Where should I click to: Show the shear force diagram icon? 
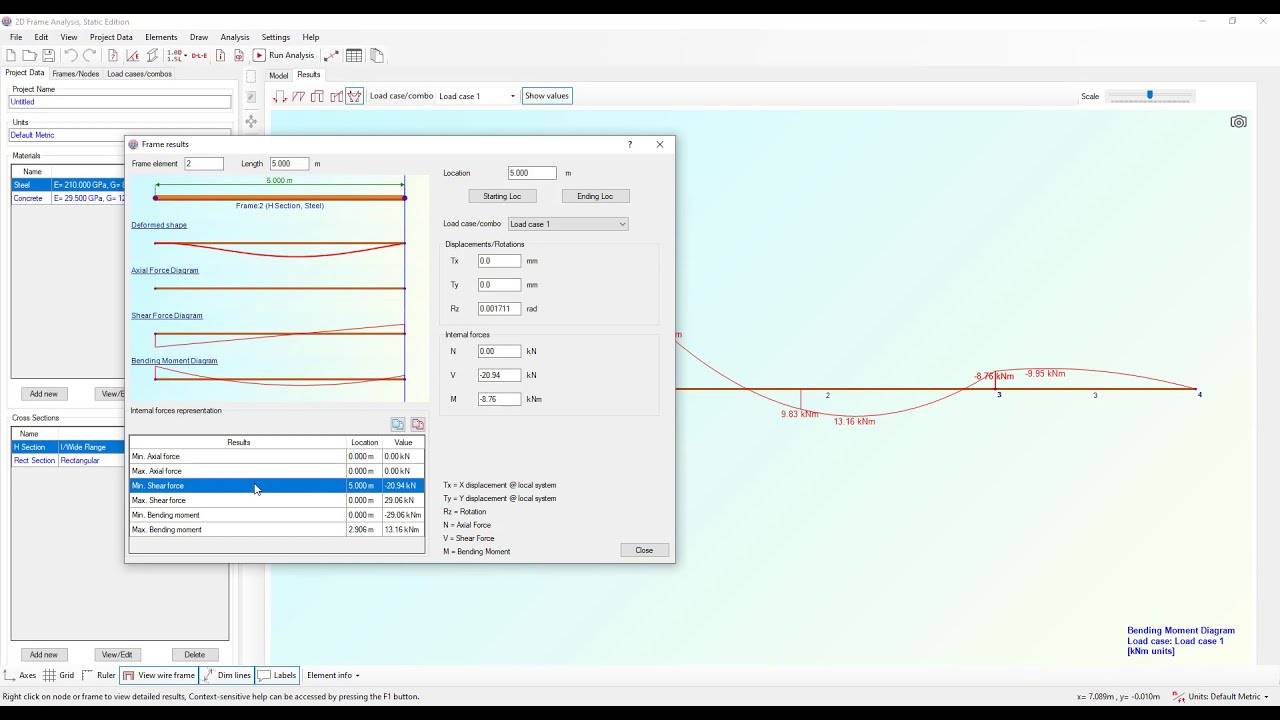point(317,96)
